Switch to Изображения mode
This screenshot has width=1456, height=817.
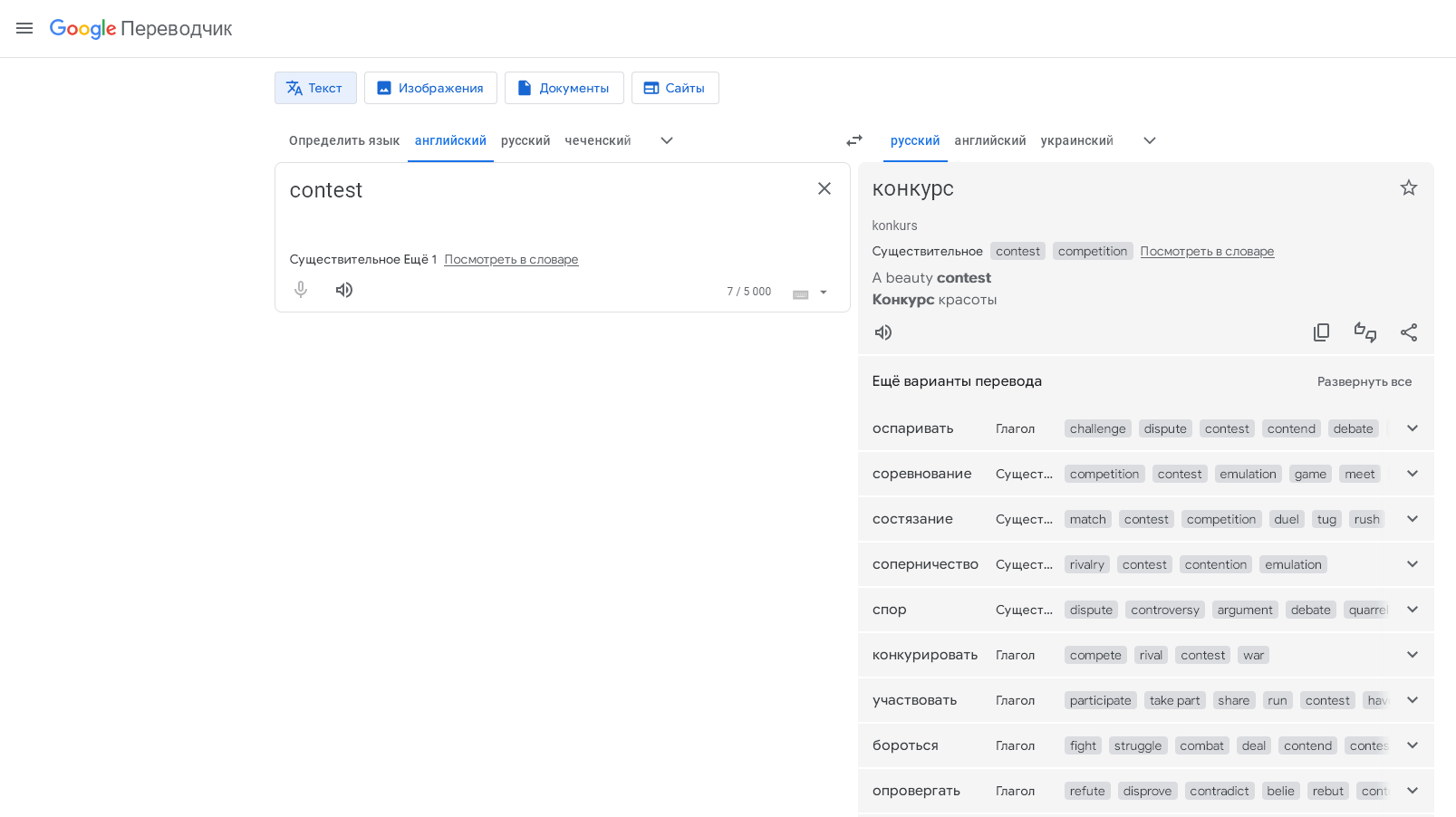(430, 88)
